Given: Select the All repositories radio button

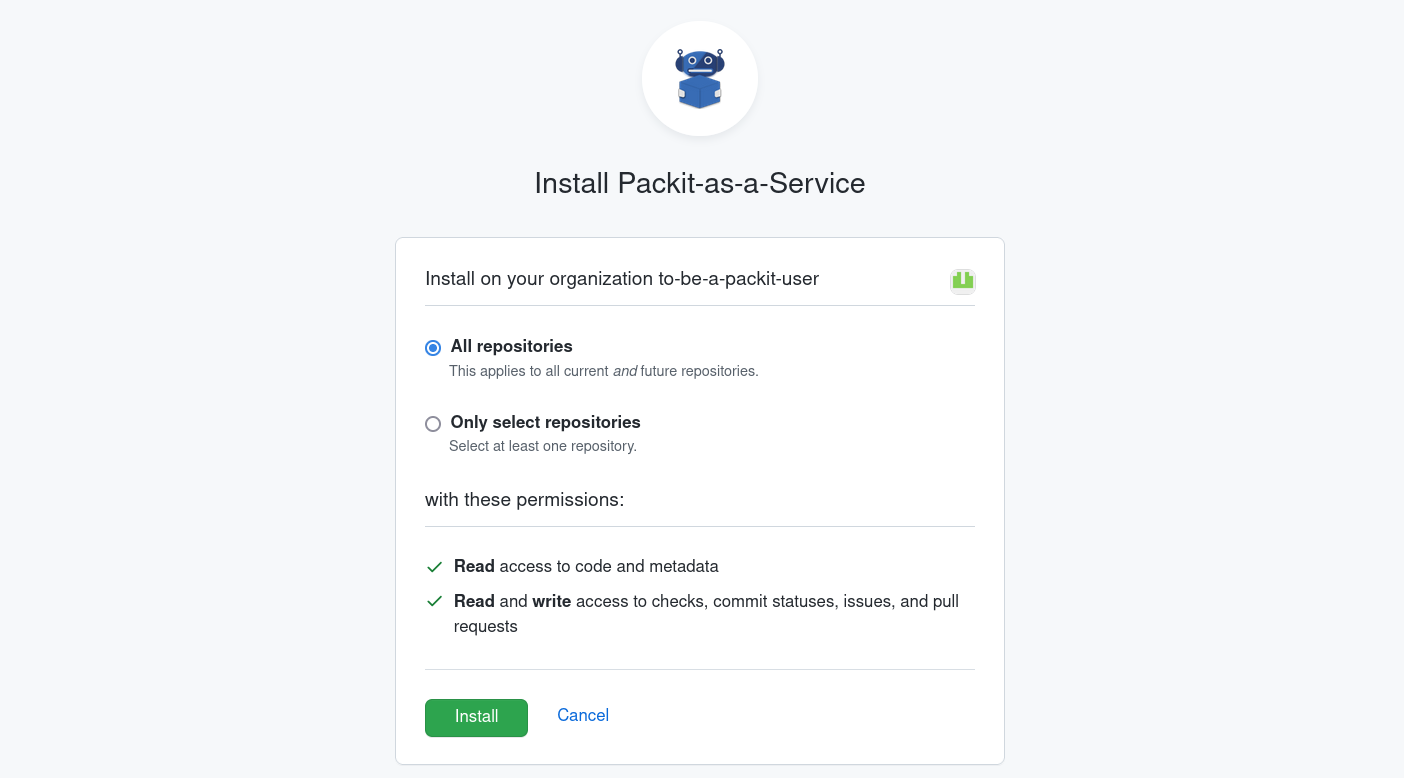Looking at the screenshot, I should (433, 348).
